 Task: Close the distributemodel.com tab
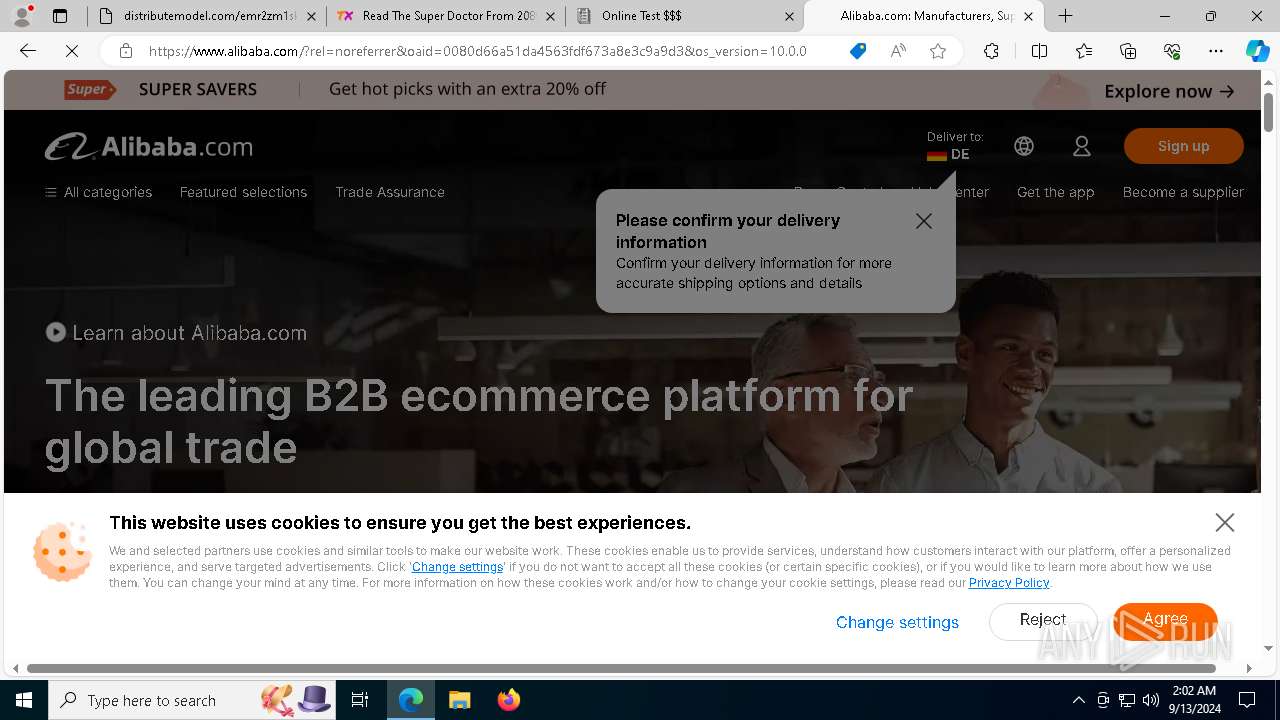[312, 16]
